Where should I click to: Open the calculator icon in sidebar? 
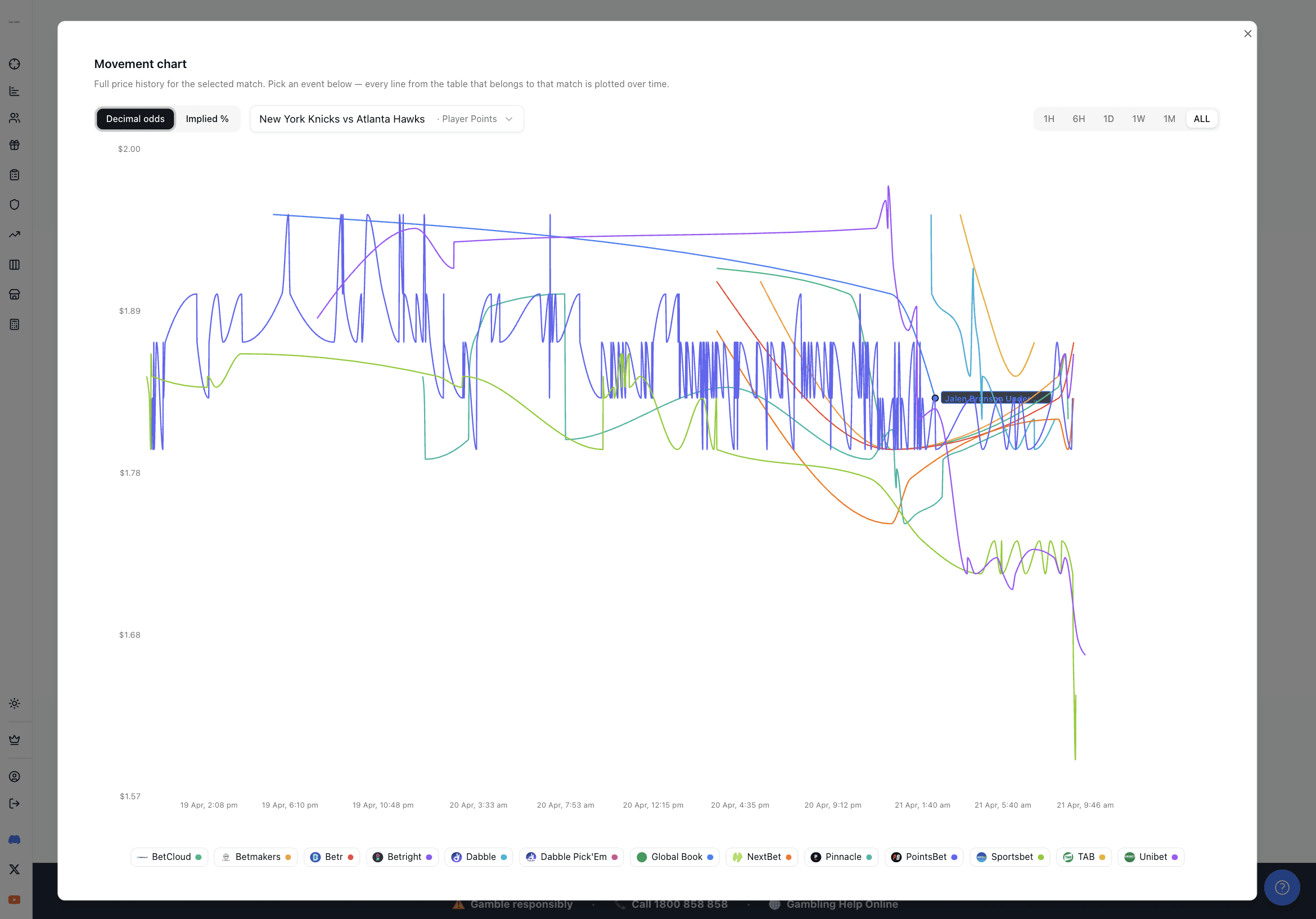15,325
